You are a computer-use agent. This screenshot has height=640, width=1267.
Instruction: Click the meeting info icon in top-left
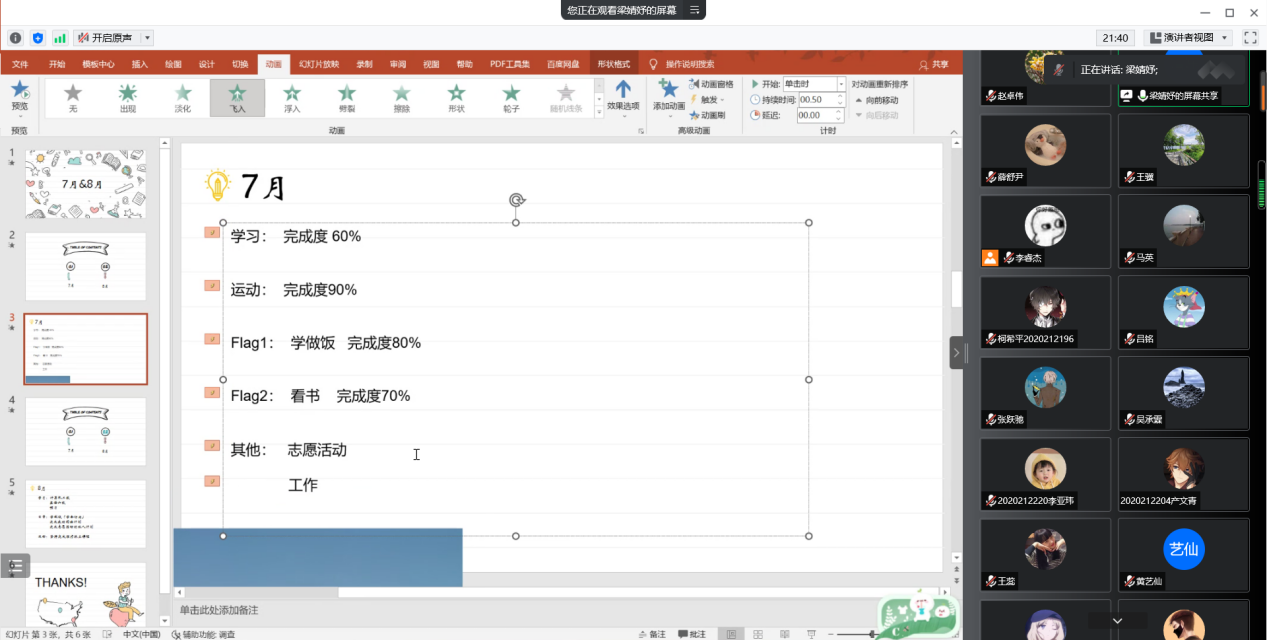click(15, 38)
